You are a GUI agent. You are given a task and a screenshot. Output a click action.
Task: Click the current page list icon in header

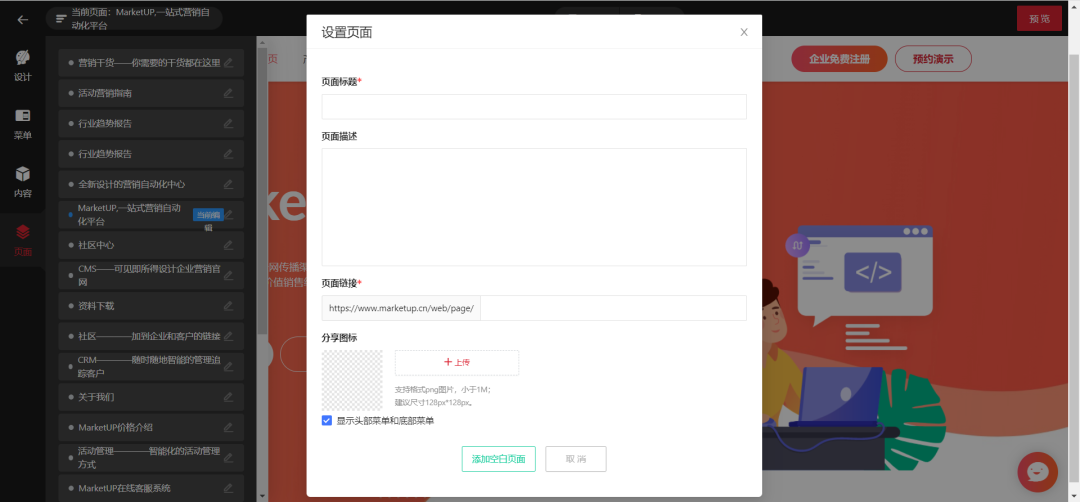[x=61, y=19]
